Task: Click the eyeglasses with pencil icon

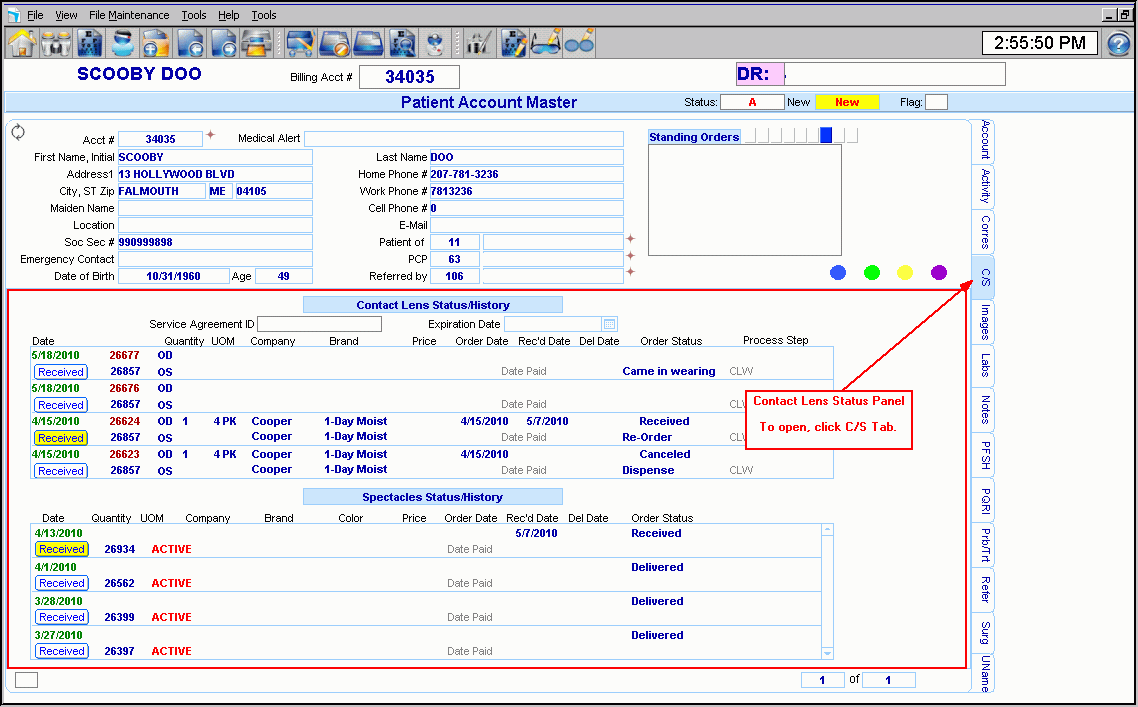Action: pos(545,43)
